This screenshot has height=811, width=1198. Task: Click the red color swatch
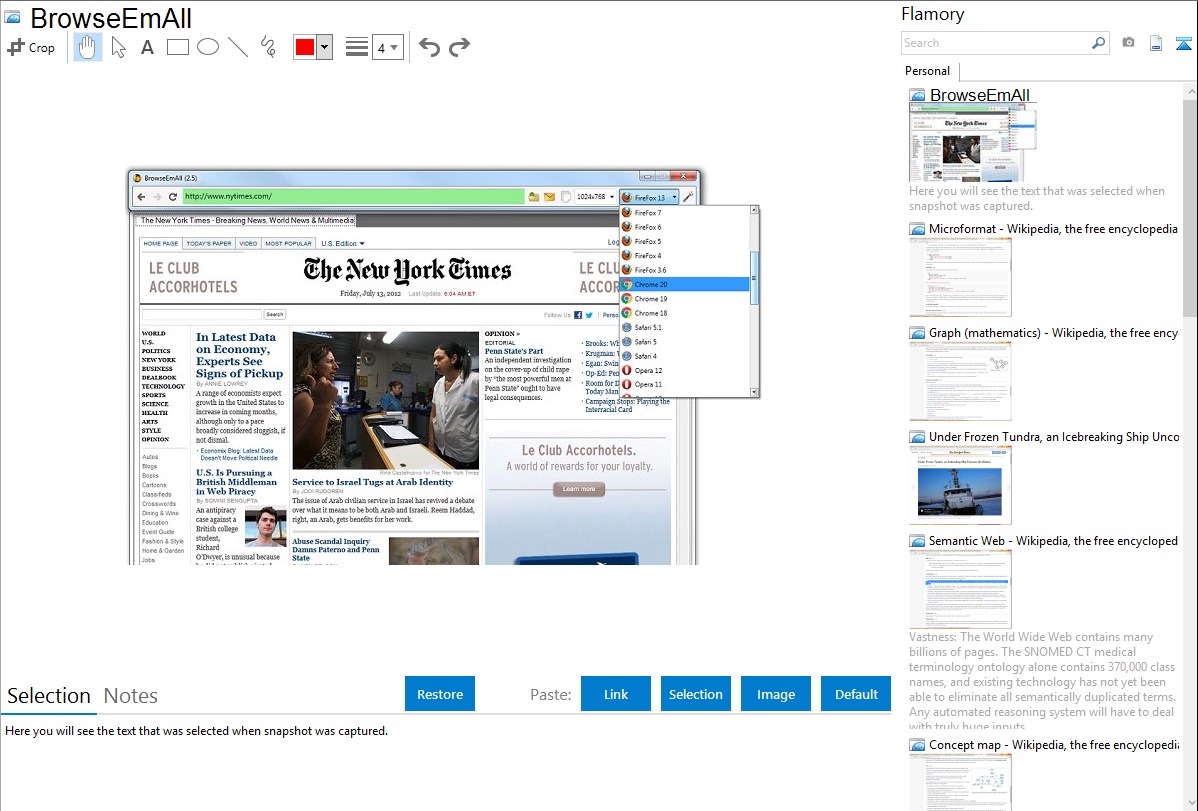[305, 47]
